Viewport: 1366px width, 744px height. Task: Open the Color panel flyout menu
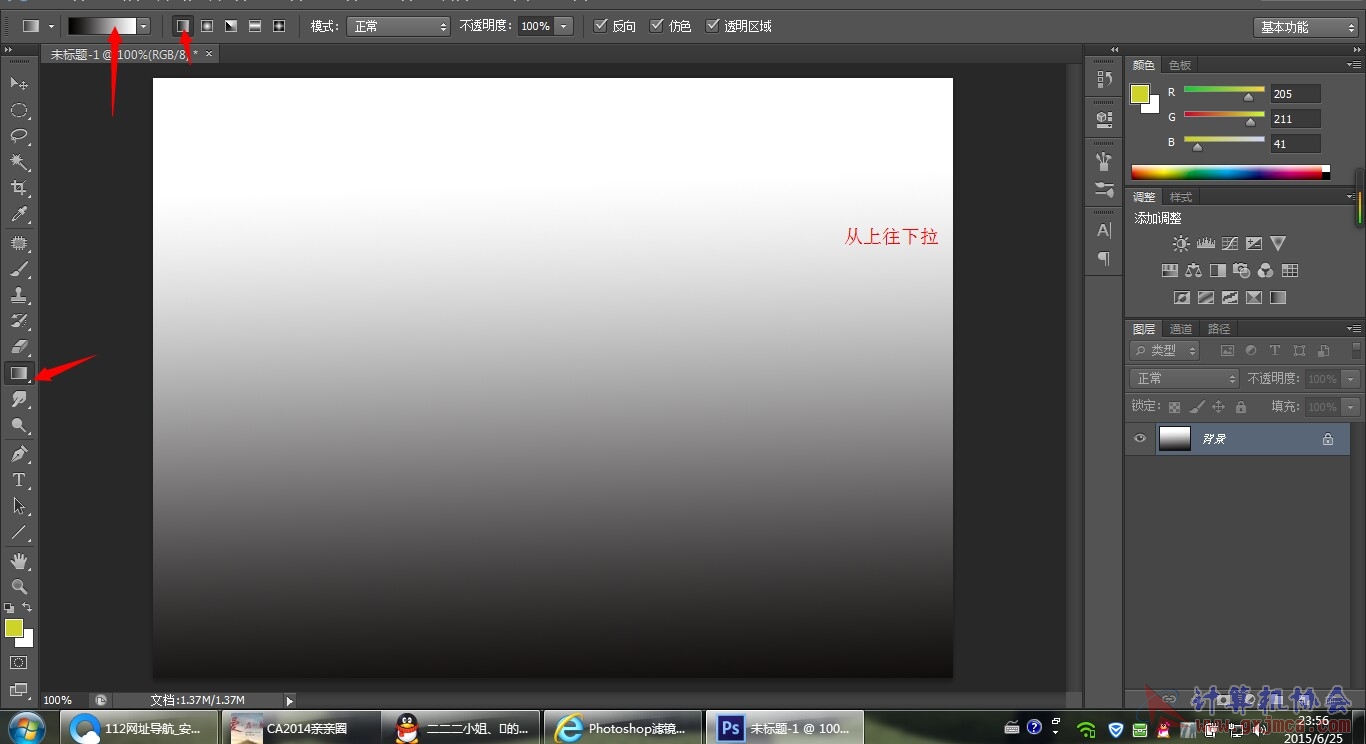(1352, 65)
